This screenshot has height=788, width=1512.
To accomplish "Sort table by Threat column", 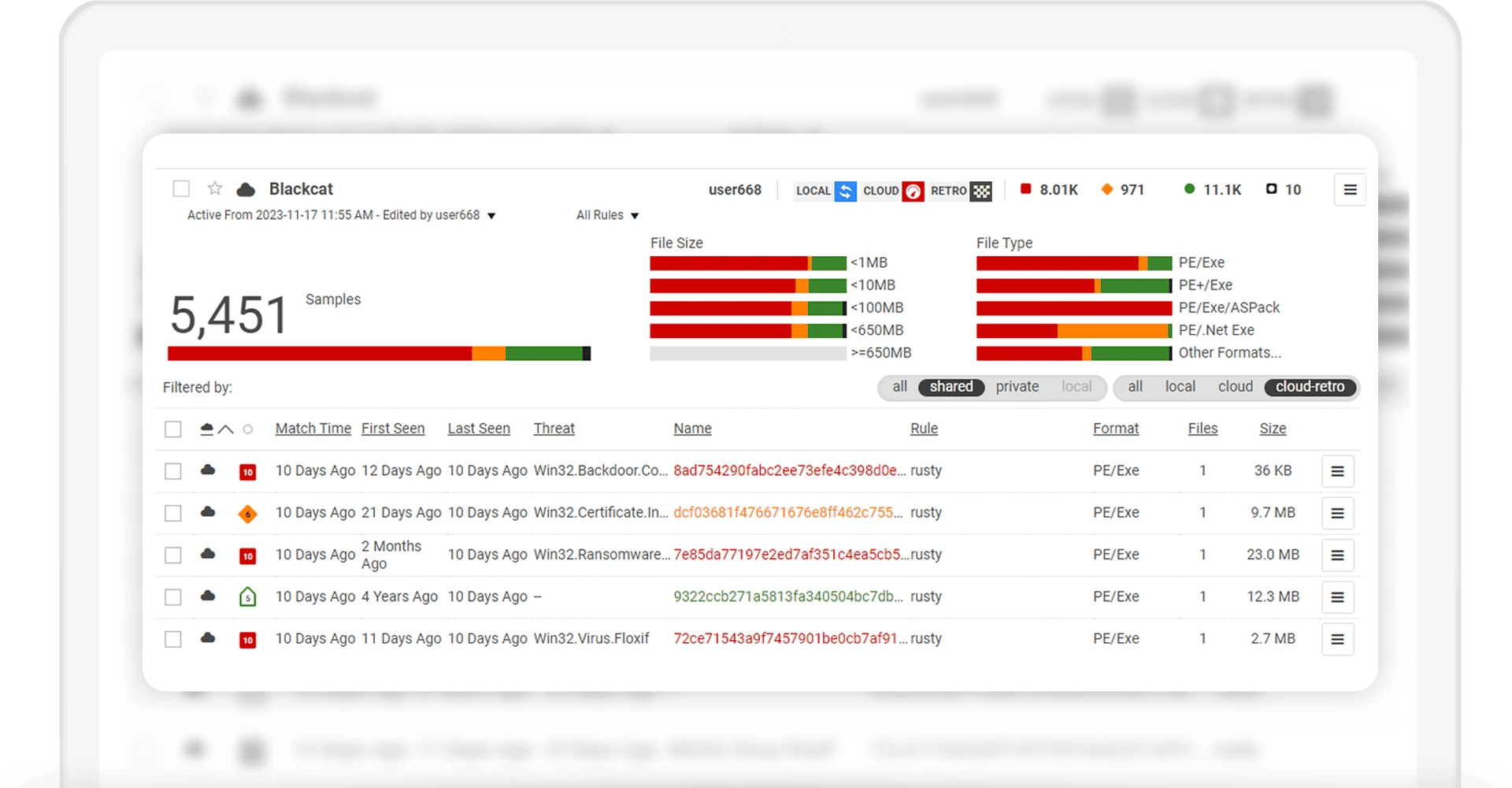I will click(554, 429).
